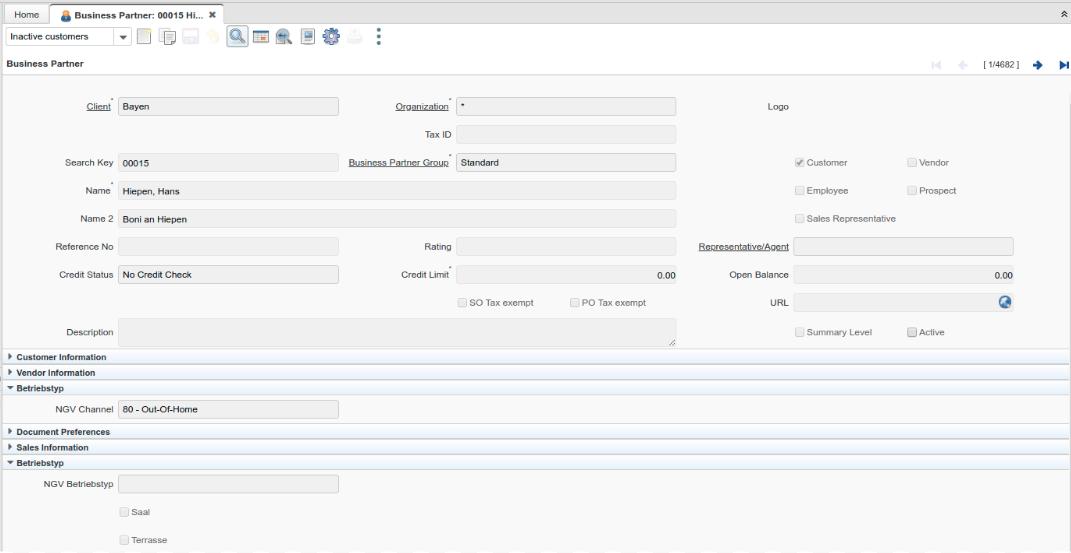
Task: Click into the Search Key field
Action: tap(228, 162)
